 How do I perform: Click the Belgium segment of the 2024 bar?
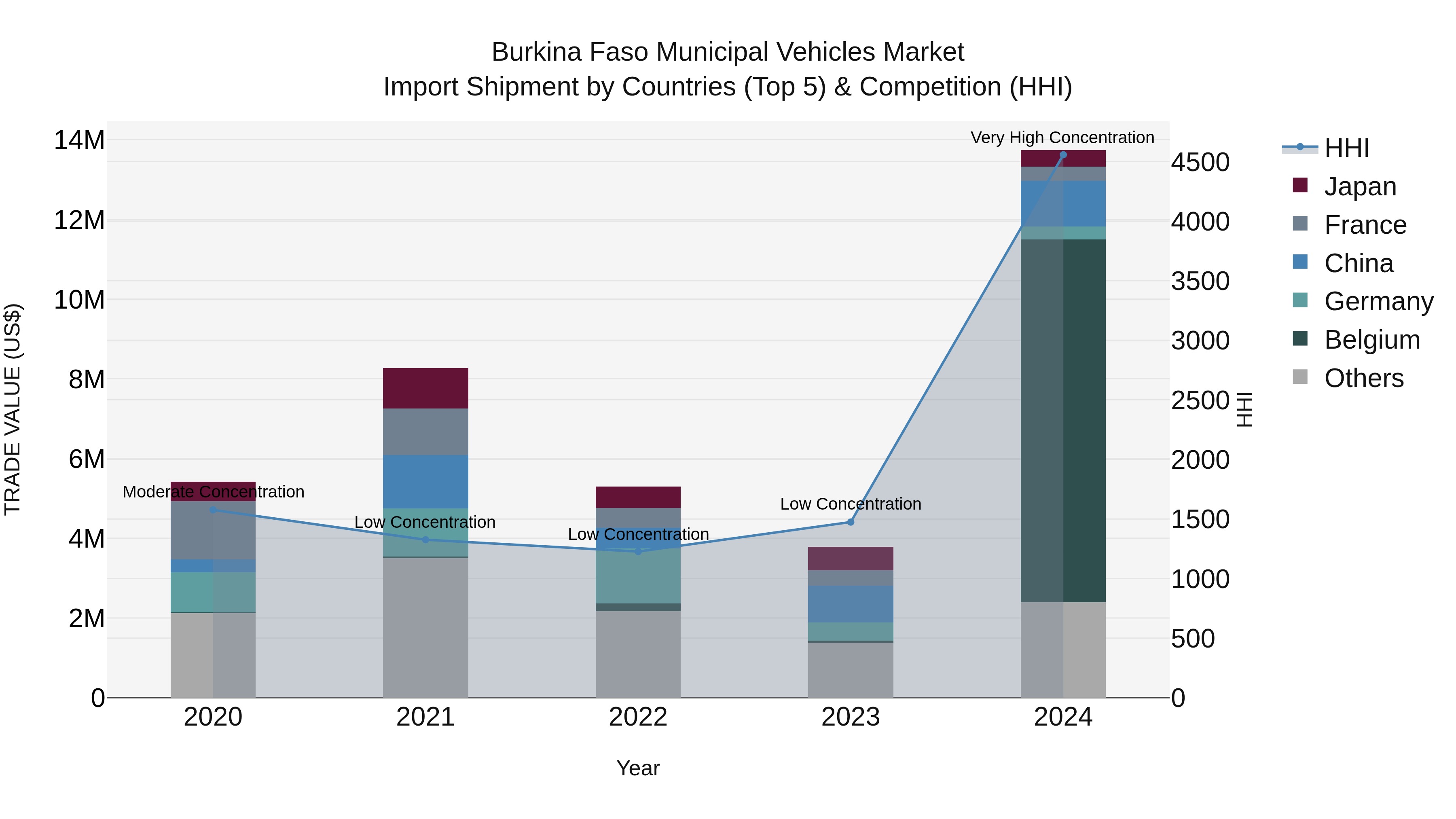(1063, 421)
